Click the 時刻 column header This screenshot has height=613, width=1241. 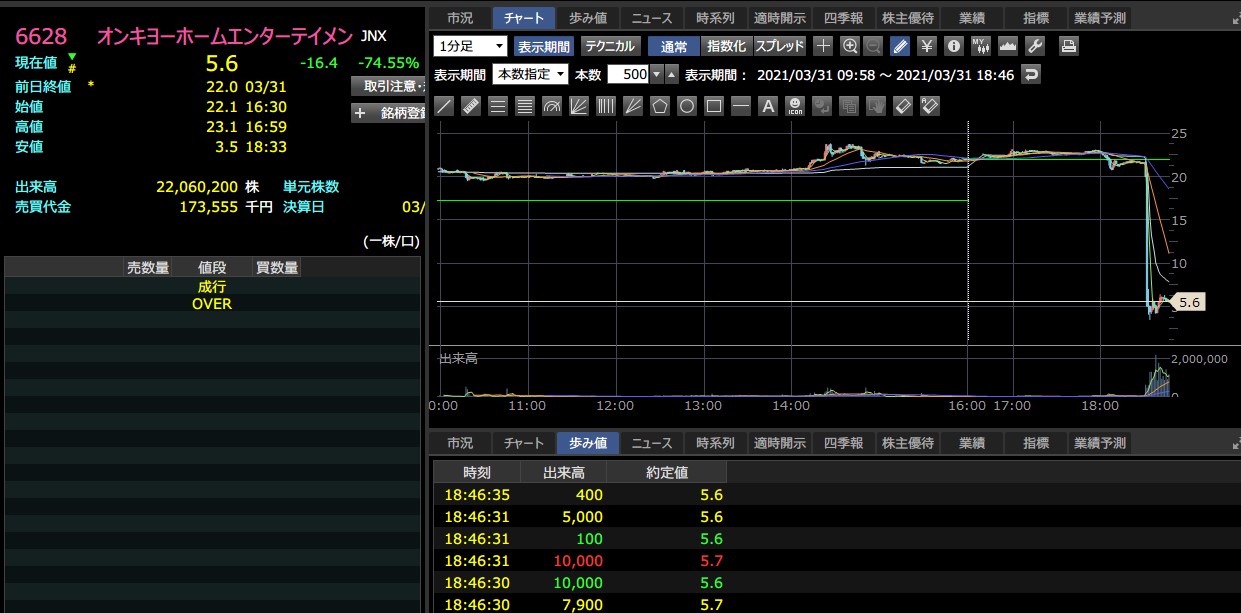coord(477,473)
